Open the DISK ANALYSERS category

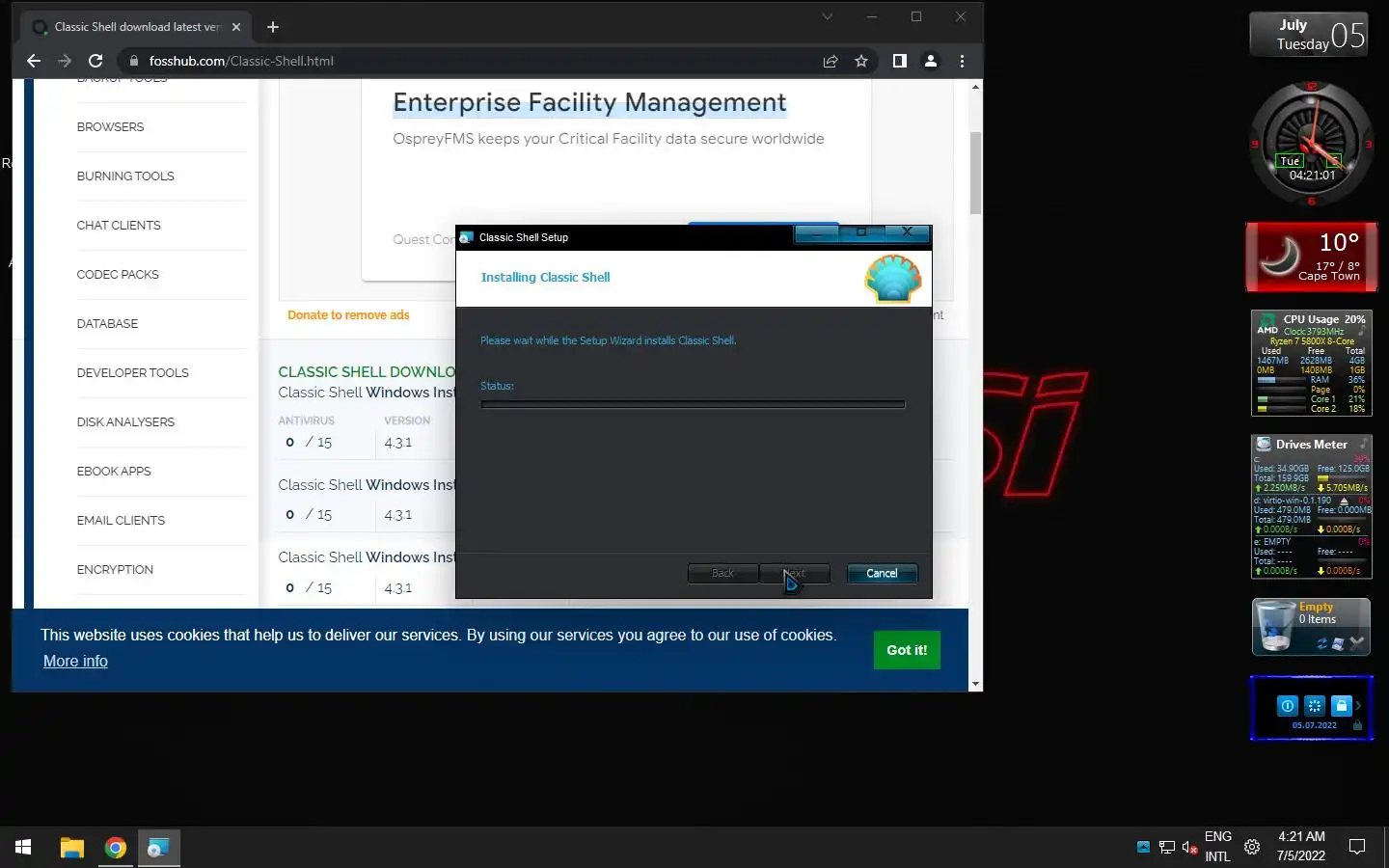pyautogui.click(x=125, y=422)
